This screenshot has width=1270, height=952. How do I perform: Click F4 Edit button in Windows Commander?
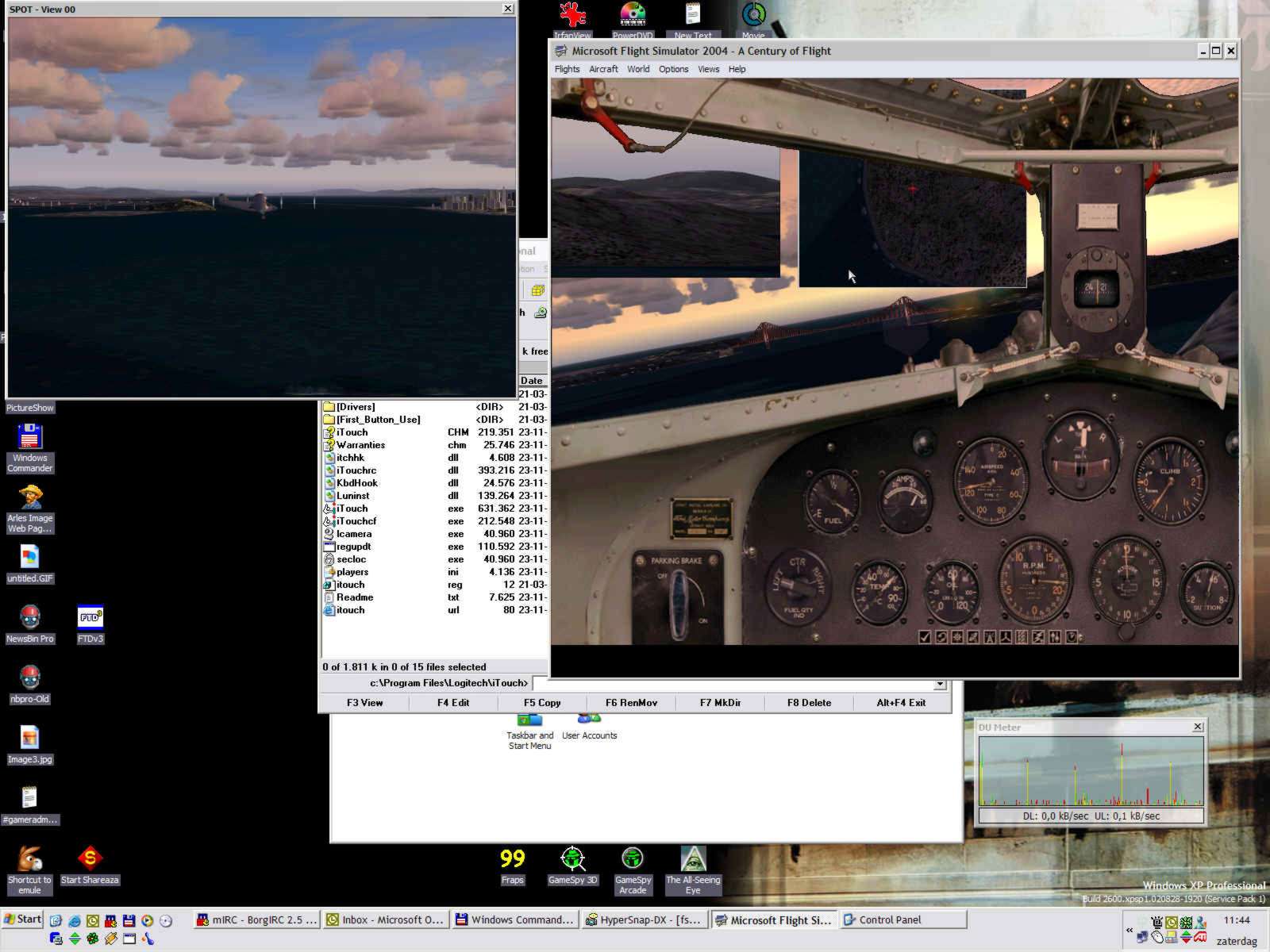(x=453, y=703)
